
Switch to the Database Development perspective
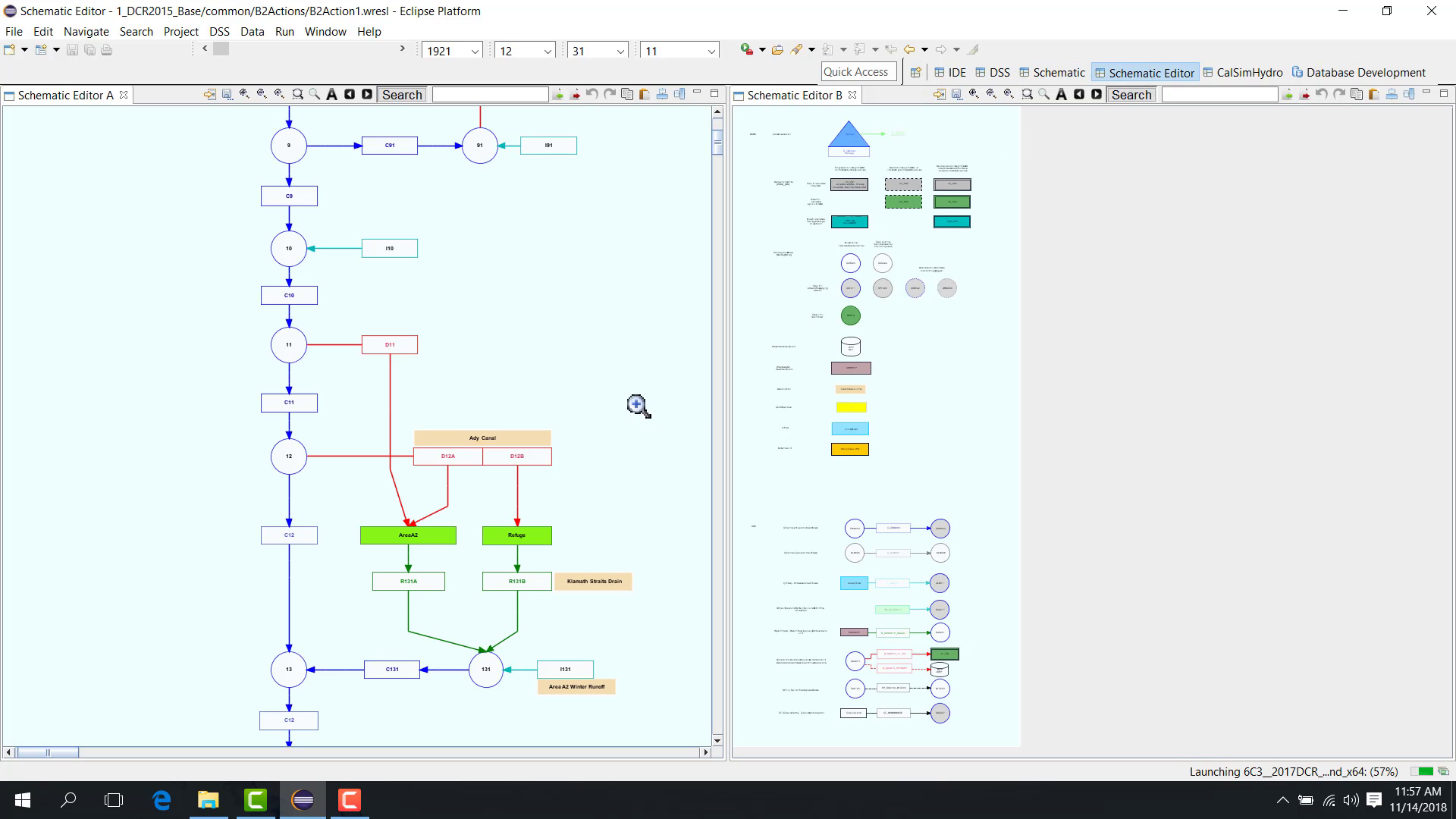pyautogui.click(x=1358, y=73)
